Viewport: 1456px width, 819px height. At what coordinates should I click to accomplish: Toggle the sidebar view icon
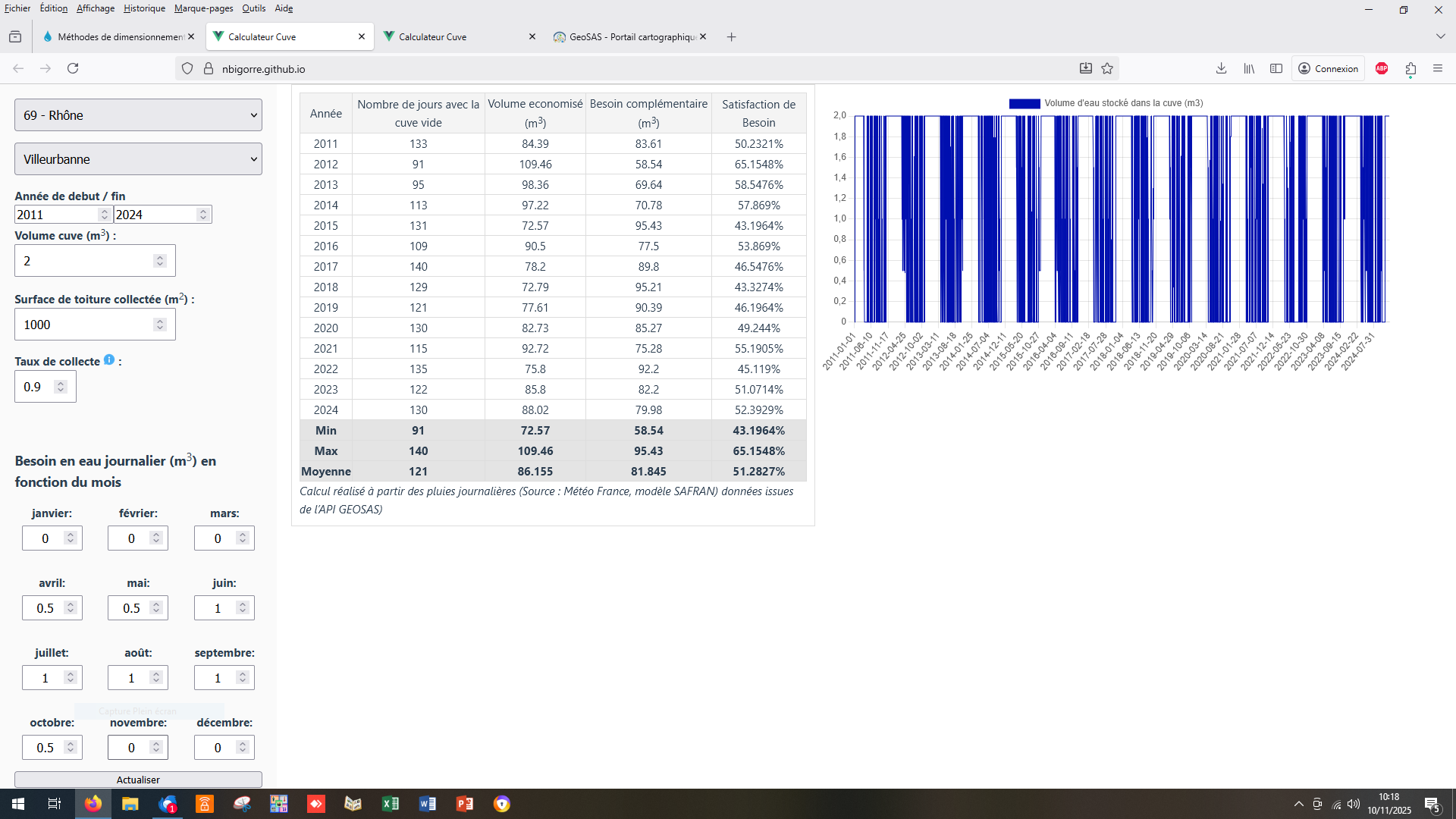click(1276, 68)
